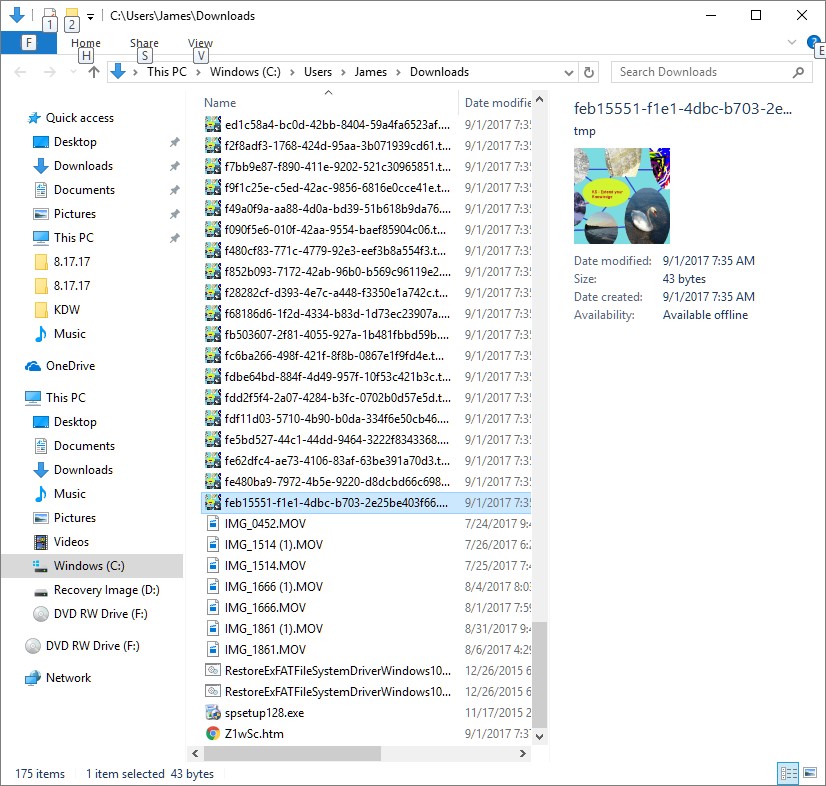
Task: Expand the ribbon using the chevron
Action: 792,42
